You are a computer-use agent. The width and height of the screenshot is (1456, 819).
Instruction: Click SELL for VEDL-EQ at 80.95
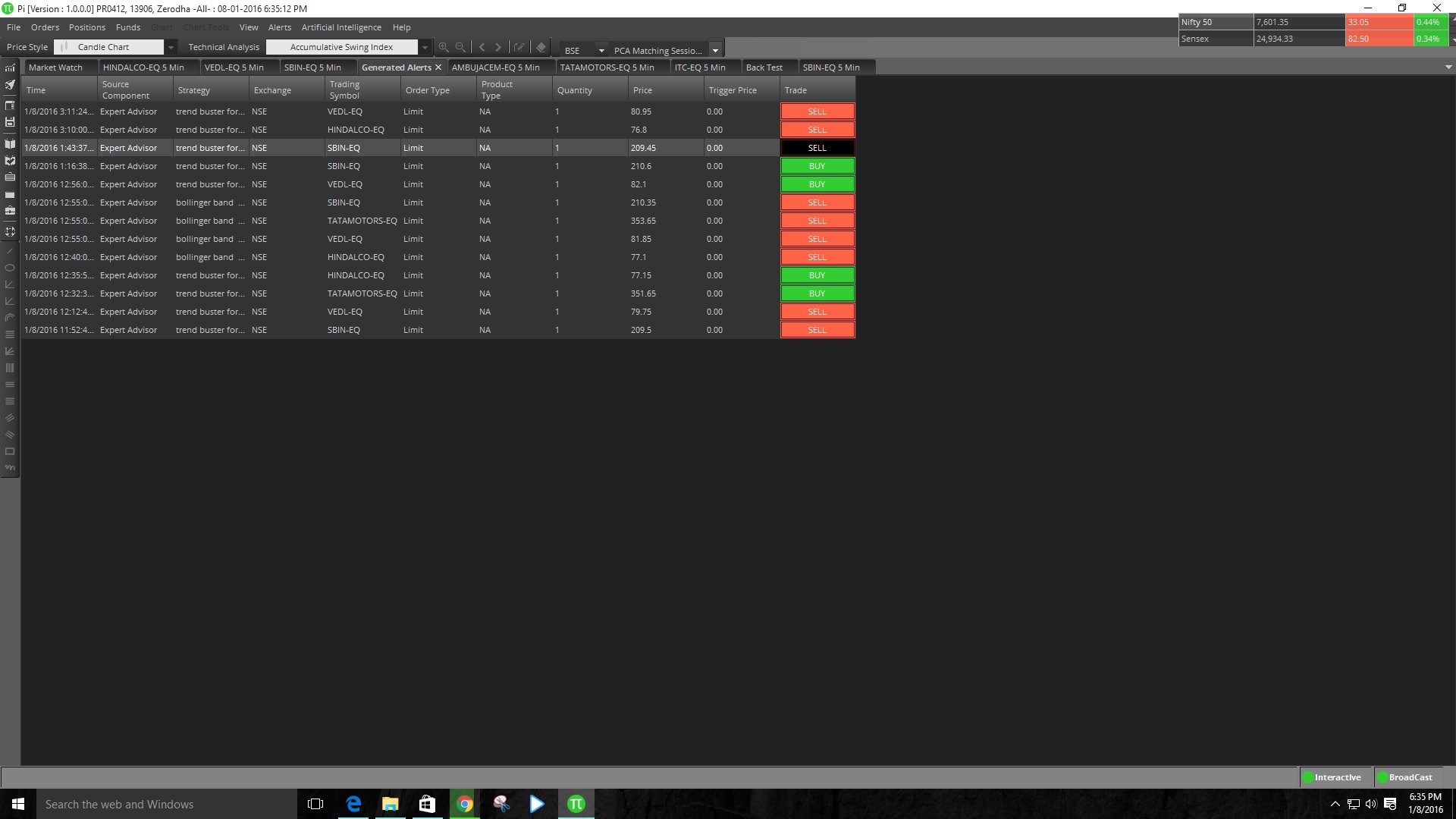pos(817,111)
